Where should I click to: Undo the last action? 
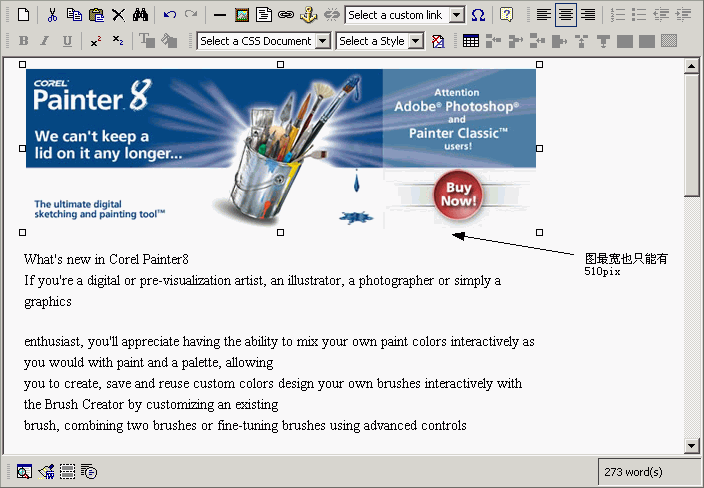pos(169,15)
